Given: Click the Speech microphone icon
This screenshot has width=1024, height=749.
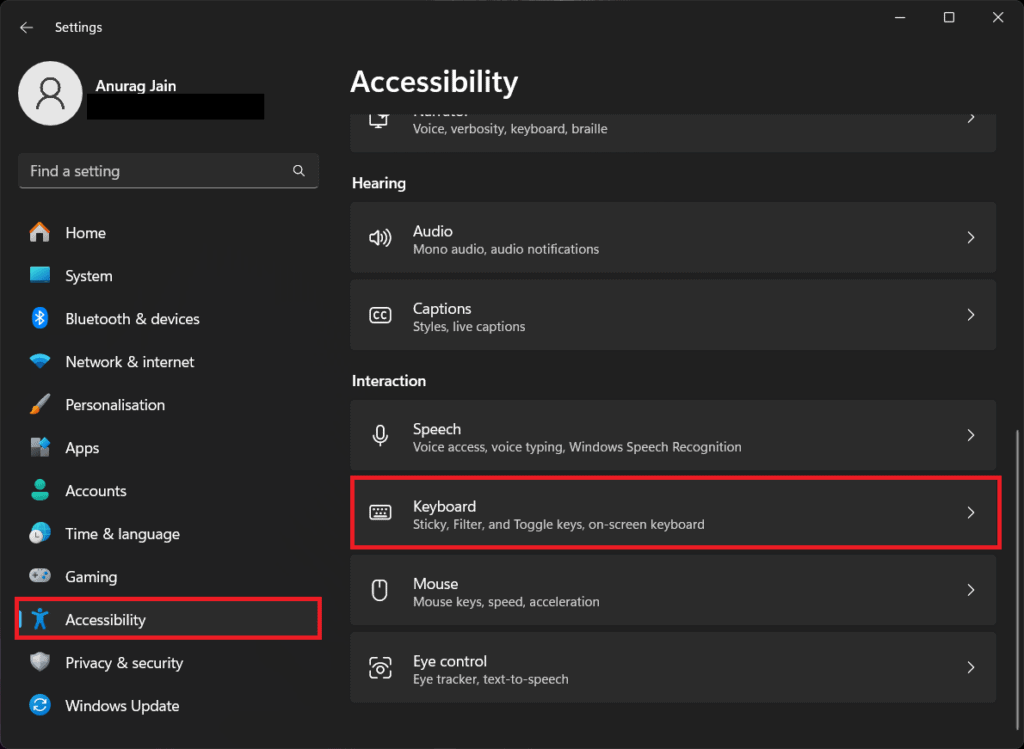Looking at the screenshot, I should click(380, 435).
